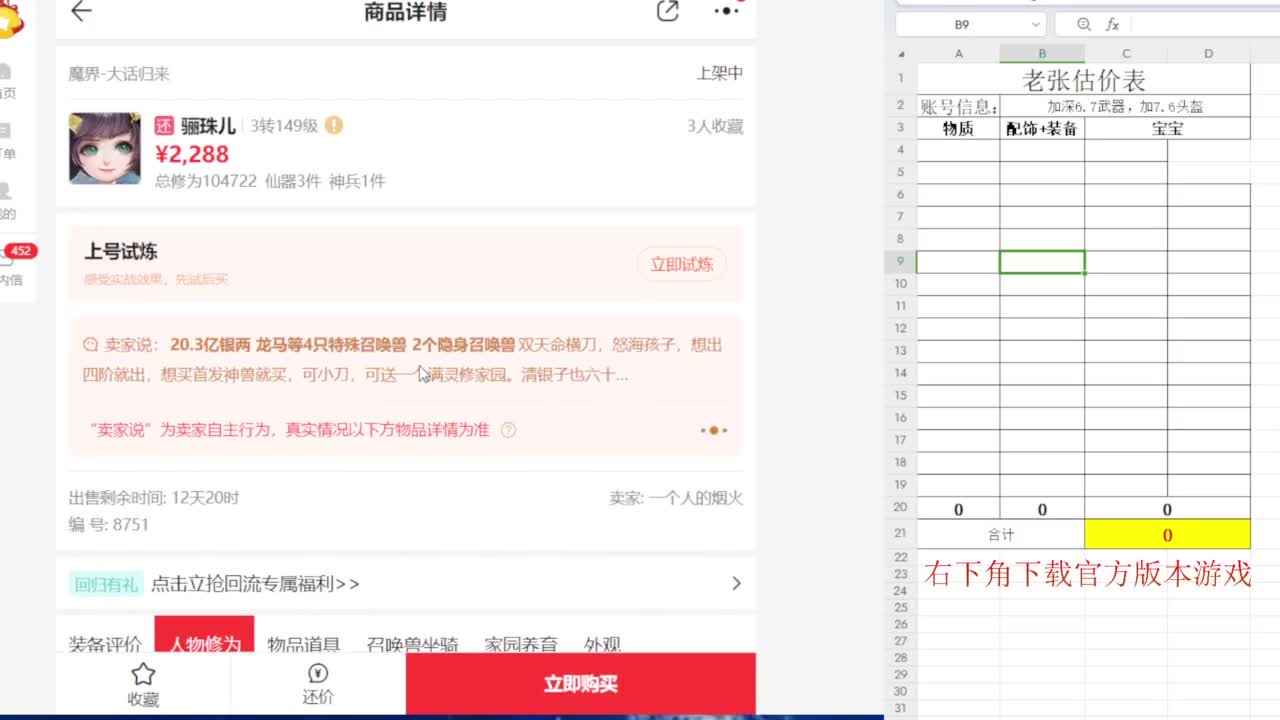Viewport: 1280px width, 720px height.
Task: Click the 加深6.7武器 info cell
Action: (1125, 106)
